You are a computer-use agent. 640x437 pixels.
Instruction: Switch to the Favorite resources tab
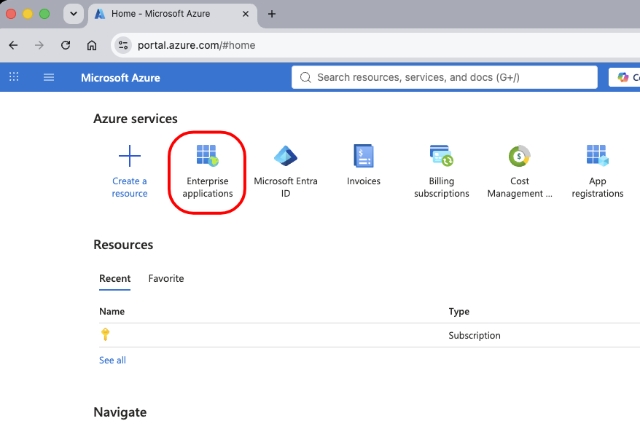[166, 279]
